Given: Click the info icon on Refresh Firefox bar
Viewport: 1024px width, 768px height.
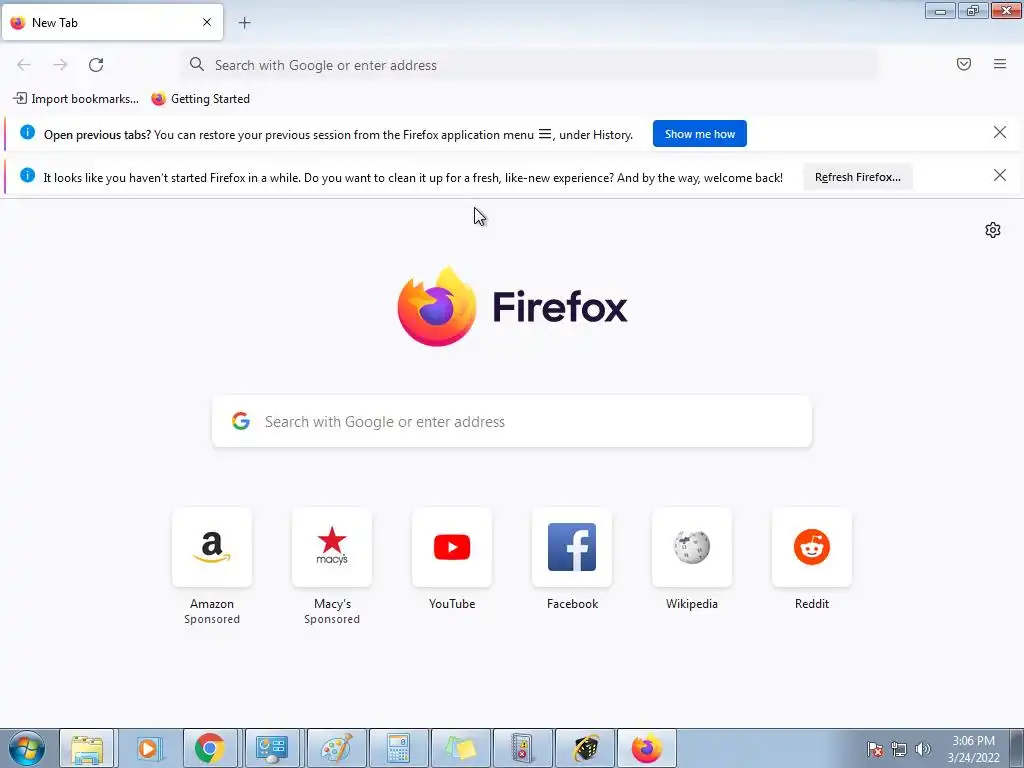Looking at the screenshot, I should coord(27,175).
